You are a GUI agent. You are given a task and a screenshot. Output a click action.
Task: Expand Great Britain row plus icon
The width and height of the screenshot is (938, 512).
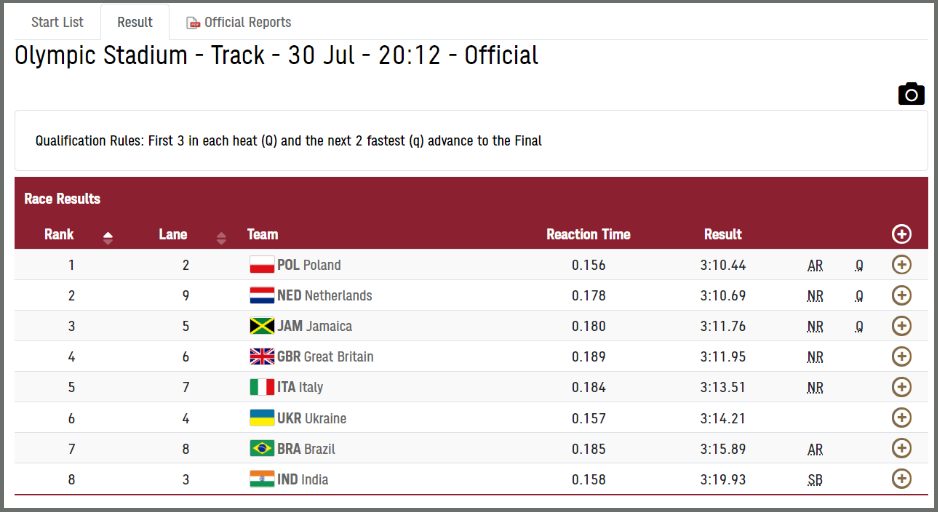[x=902, y=356]
